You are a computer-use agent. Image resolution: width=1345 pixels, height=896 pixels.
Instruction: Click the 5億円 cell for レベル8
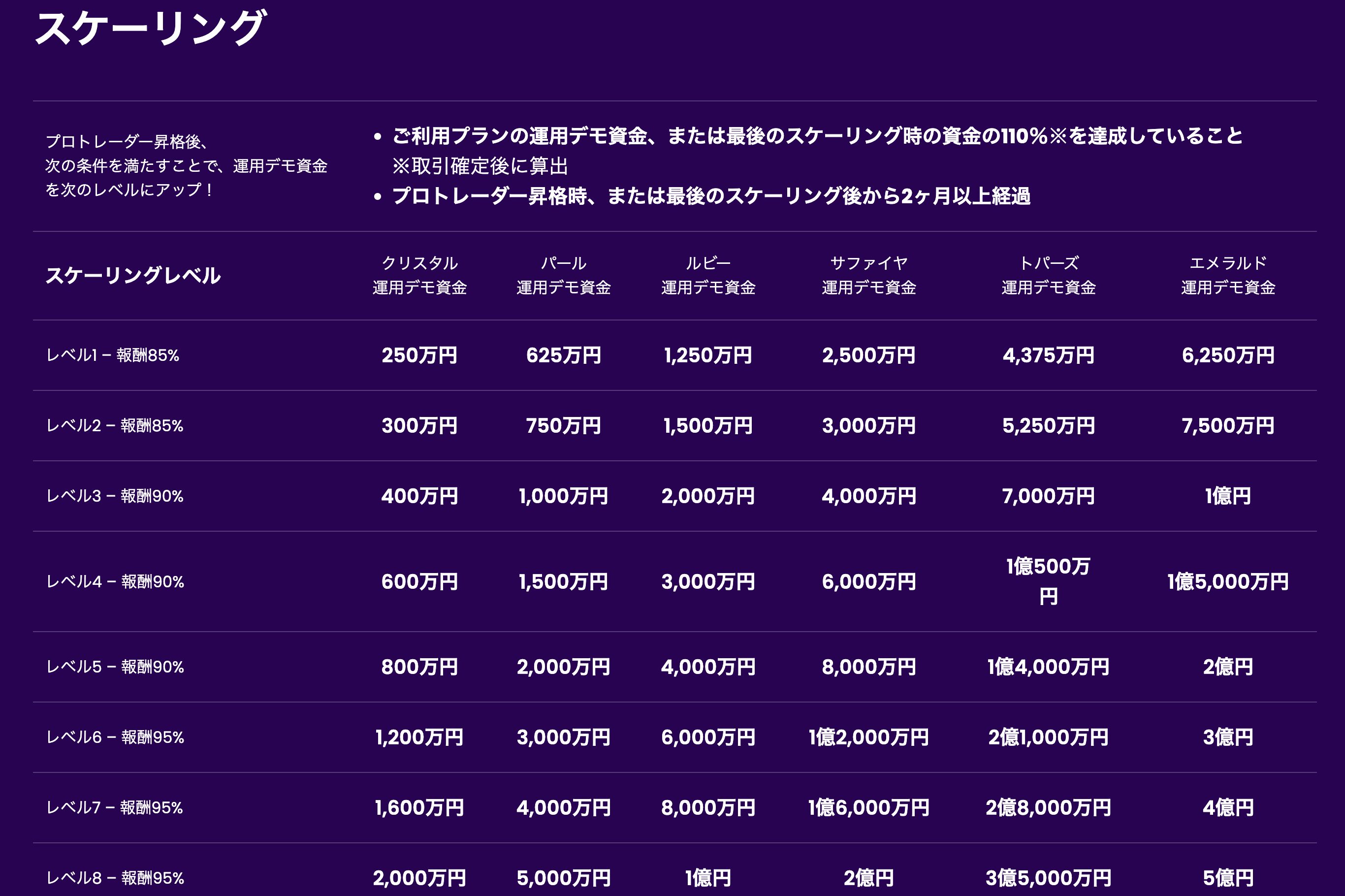click(x=1228, y=878)
